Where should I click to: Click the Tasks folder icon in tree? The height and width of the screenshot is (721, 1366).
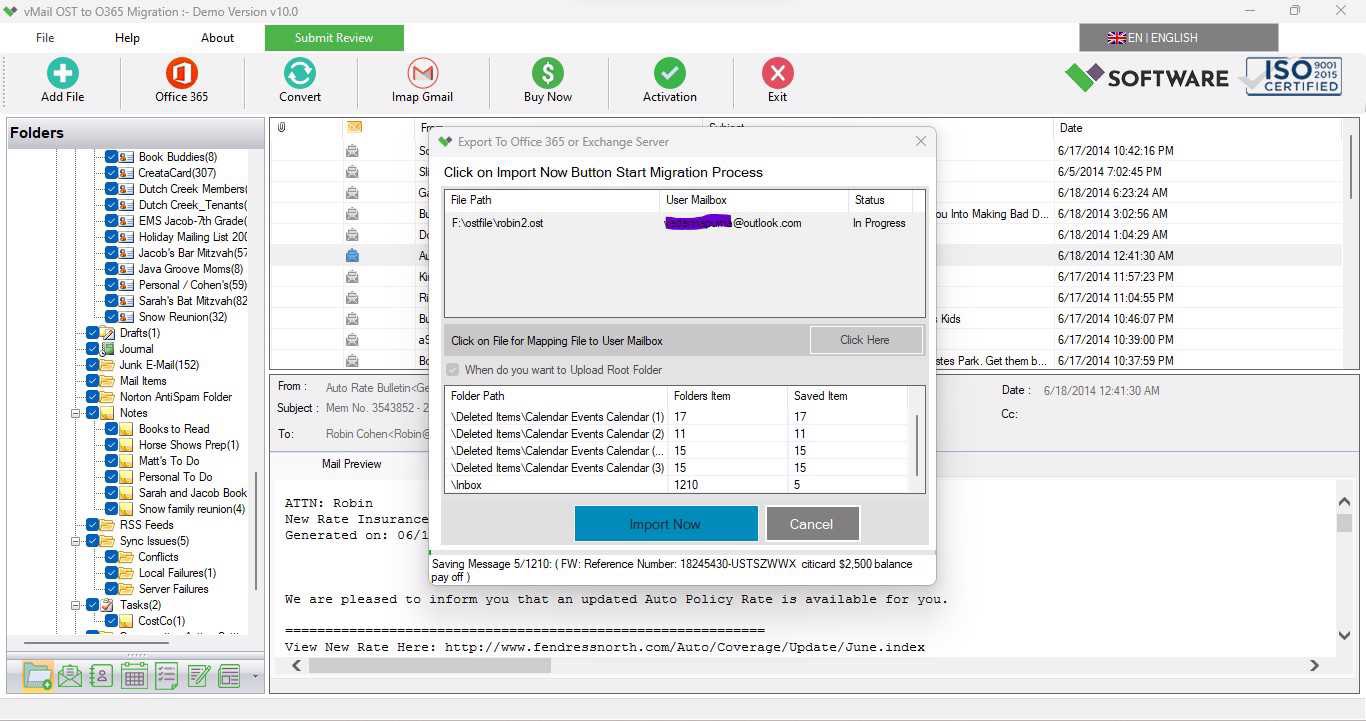tap(108, 605)
